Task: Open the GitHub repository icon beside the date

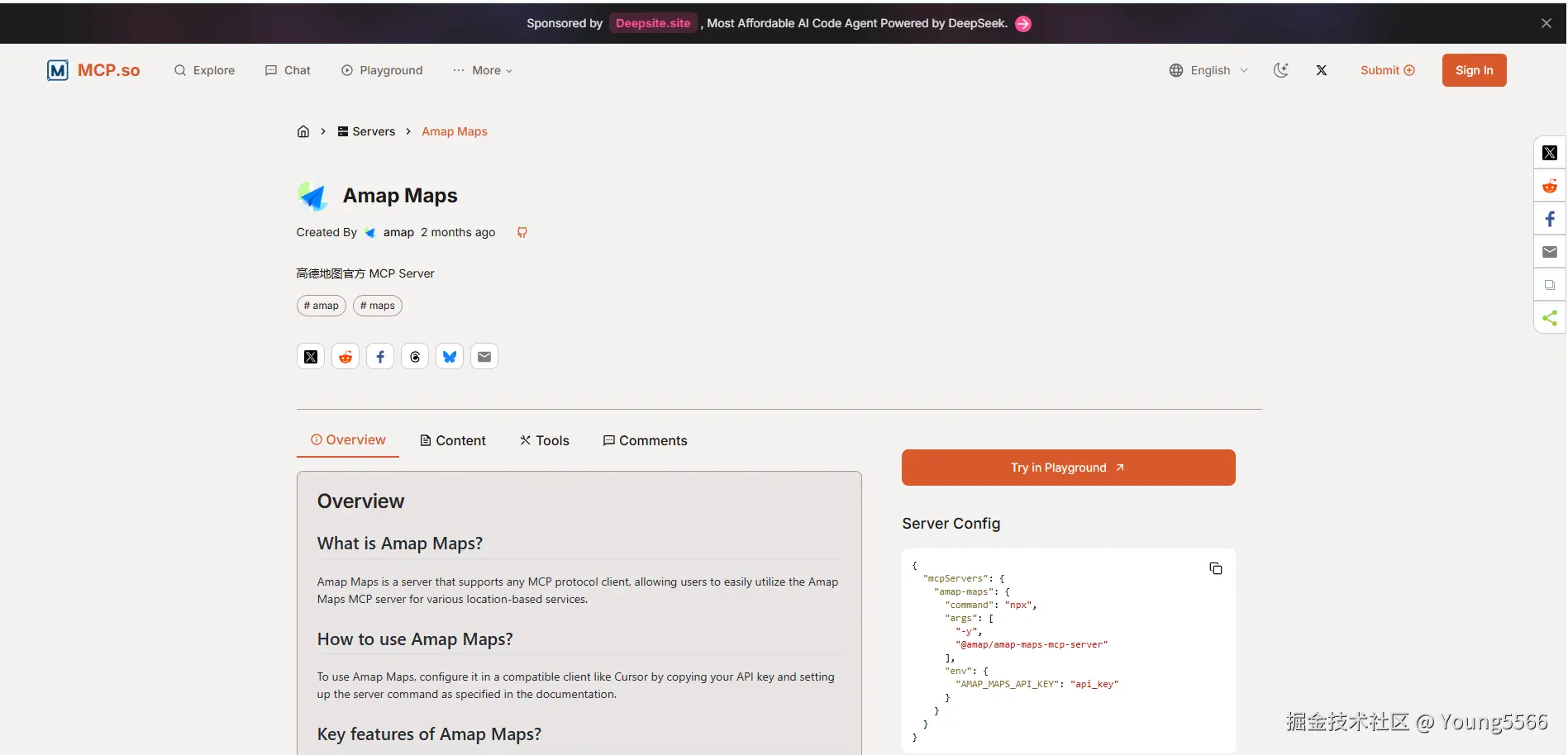Action: coord(522,232)
